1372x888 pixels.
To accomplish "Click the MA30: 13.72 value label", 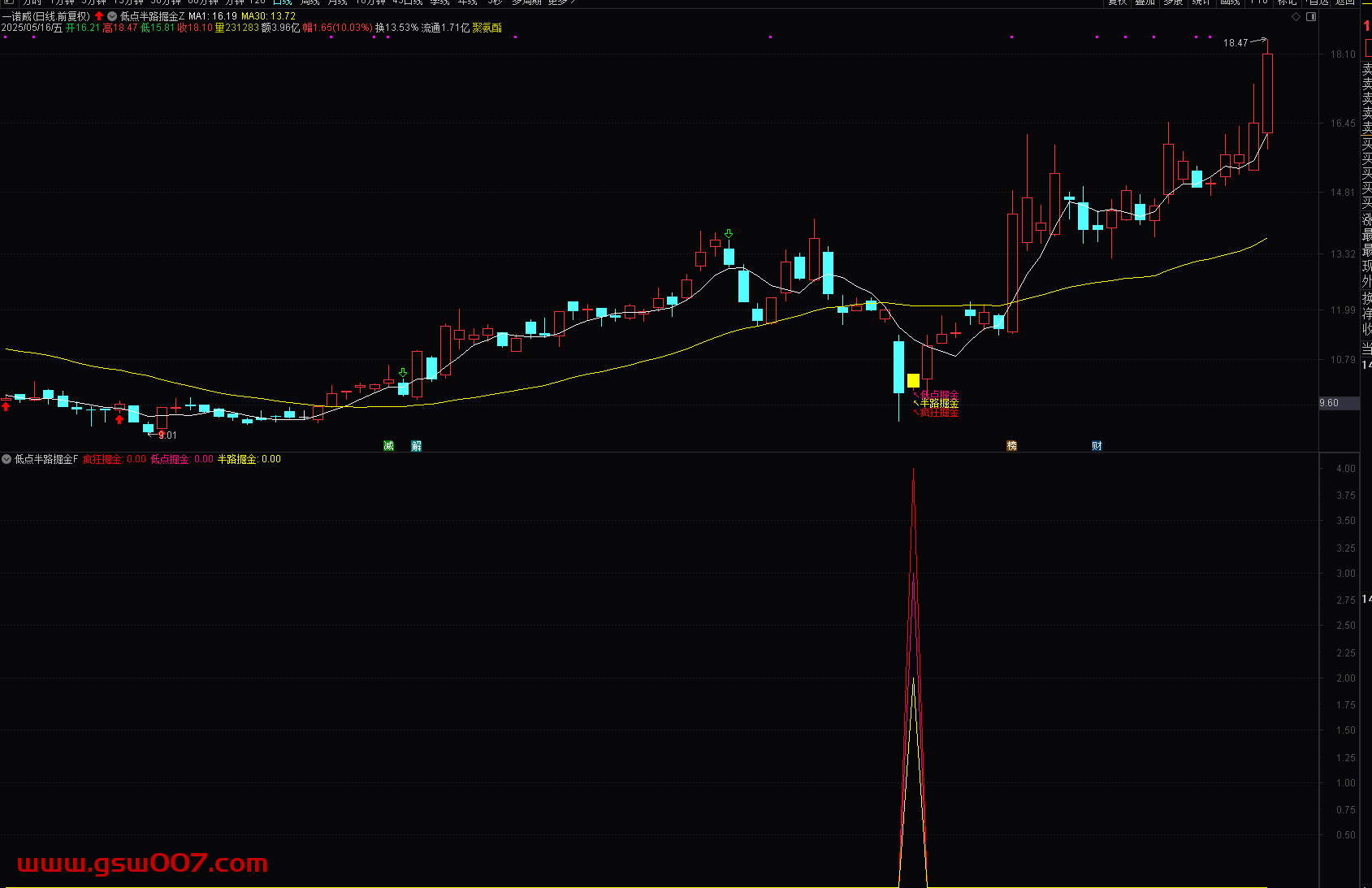I will [x=268, y=16].
